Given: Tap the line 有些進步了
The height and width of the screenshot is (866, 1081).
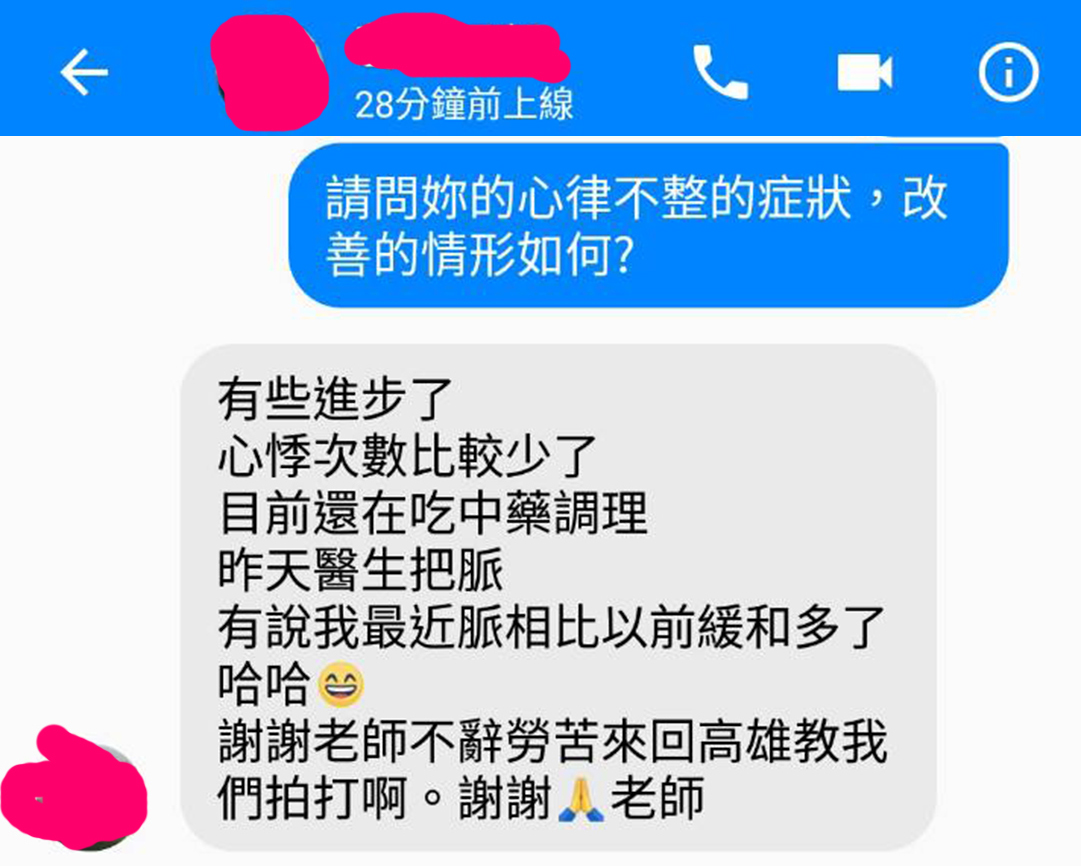Looking at the screenshot, I should 335,399.
